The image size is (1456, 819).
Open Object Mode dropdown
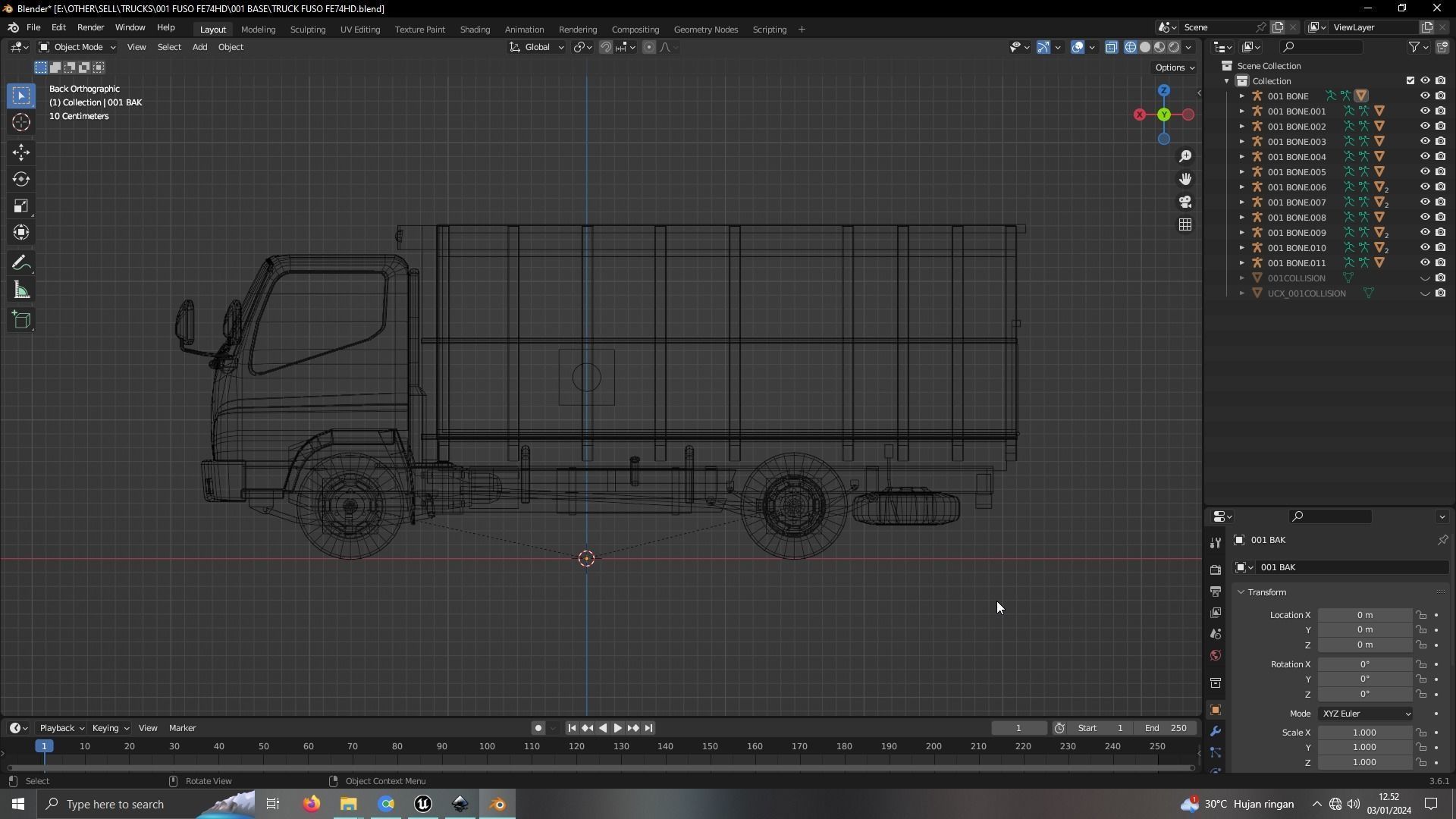(x=77, y=47)
